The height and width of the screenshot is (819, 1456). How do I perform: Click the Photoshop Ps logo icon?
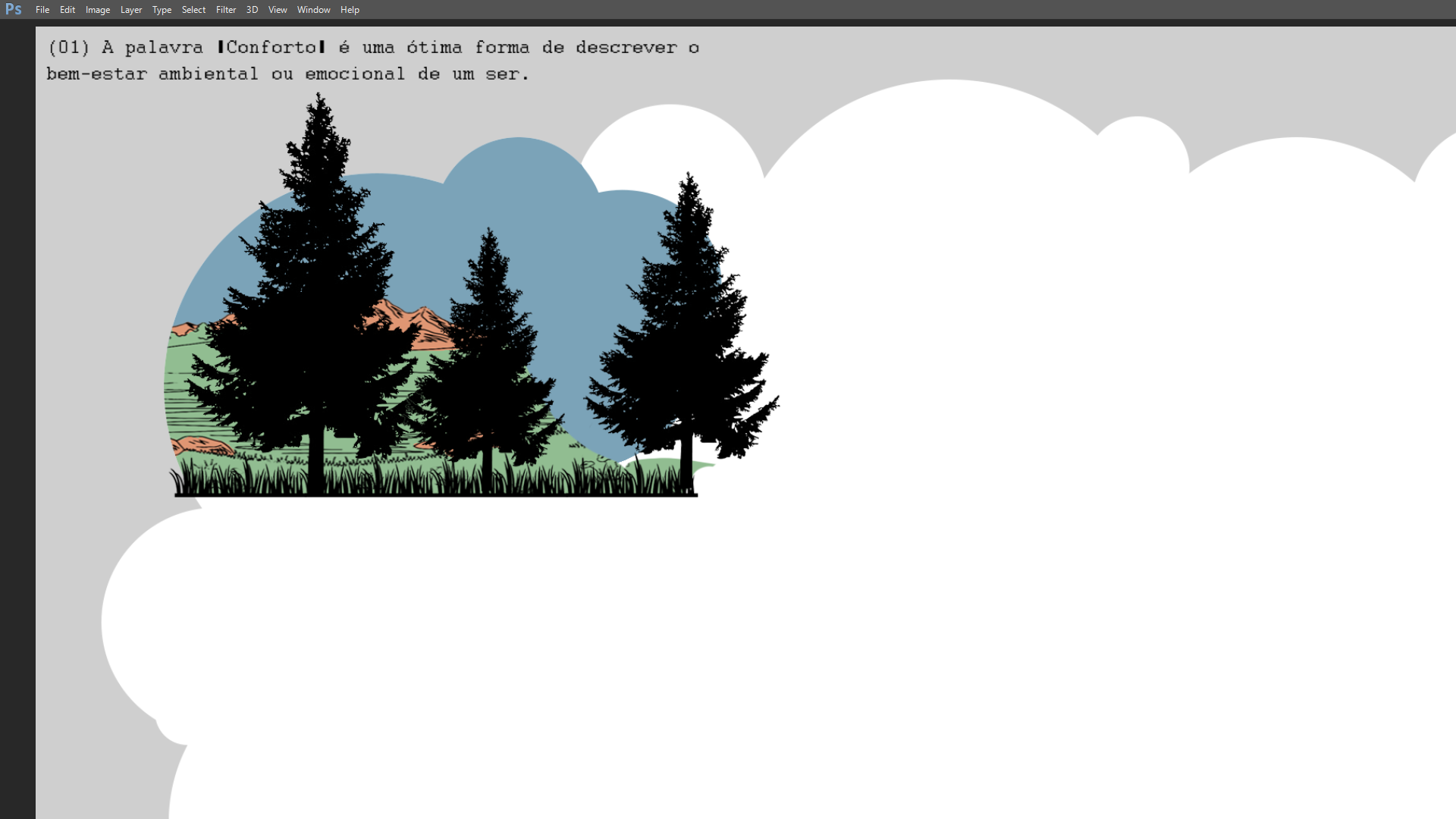point(13,9)
